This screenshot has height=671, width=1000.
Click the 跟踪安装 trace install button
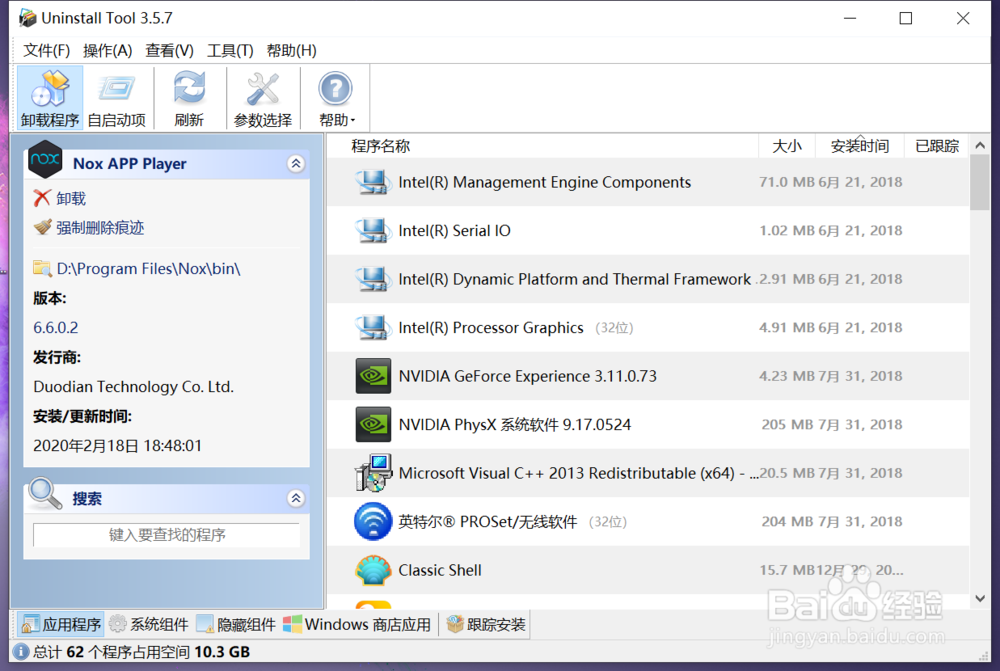click(487, 624)
